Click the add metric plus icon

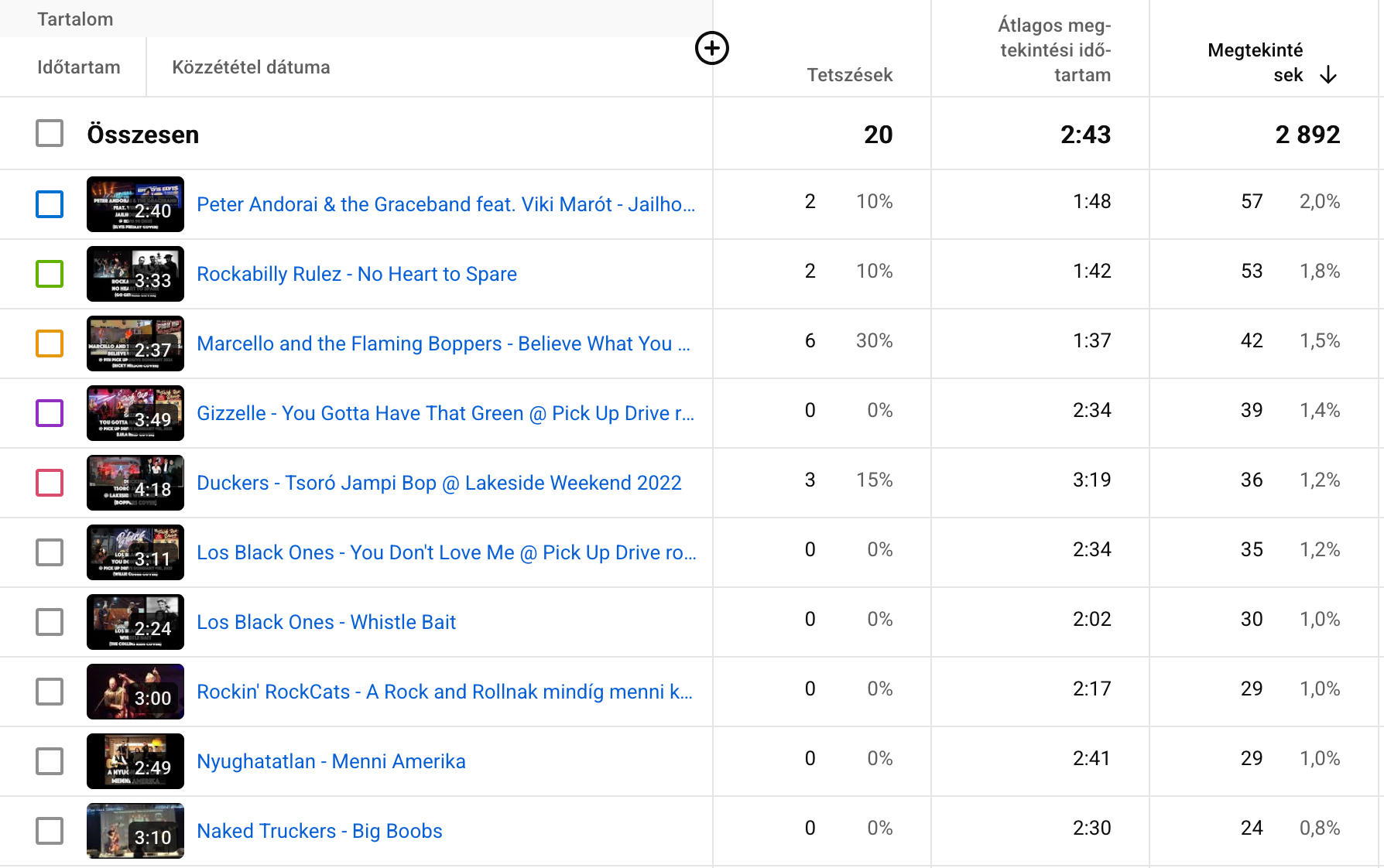point(712,49)
